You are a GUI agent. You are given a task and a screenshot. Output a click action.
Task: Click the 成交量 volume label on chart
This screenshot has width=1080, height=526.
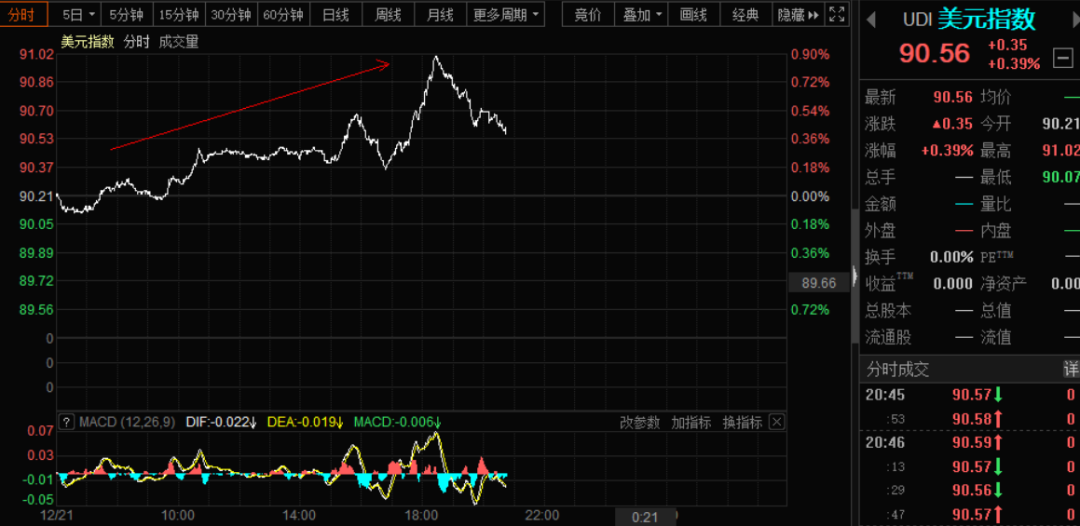point(179,41)
